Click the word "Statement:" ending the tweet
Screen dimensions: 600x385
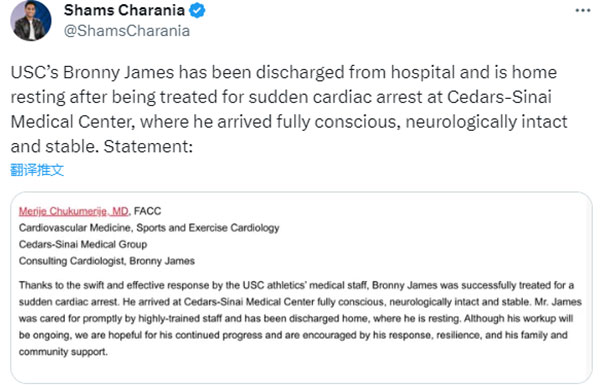click(148, 146)
